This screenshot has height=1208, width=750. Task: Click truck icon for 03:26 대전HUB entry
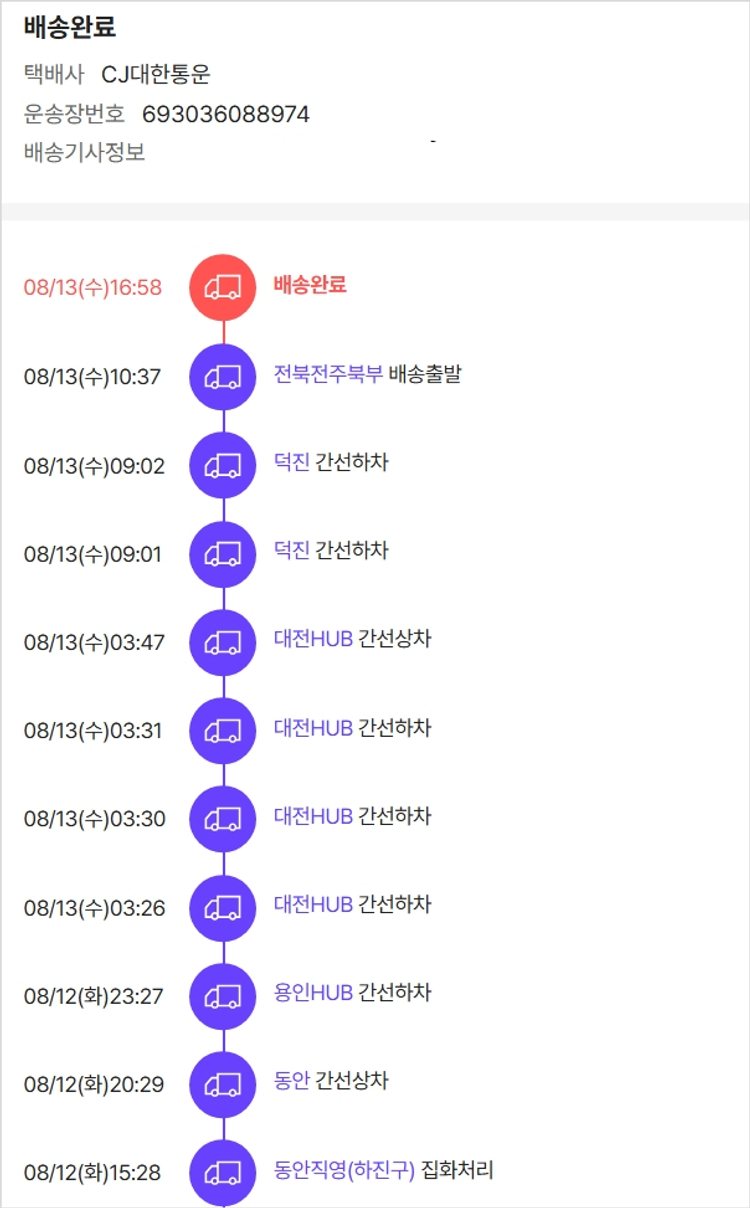(222, 908)
